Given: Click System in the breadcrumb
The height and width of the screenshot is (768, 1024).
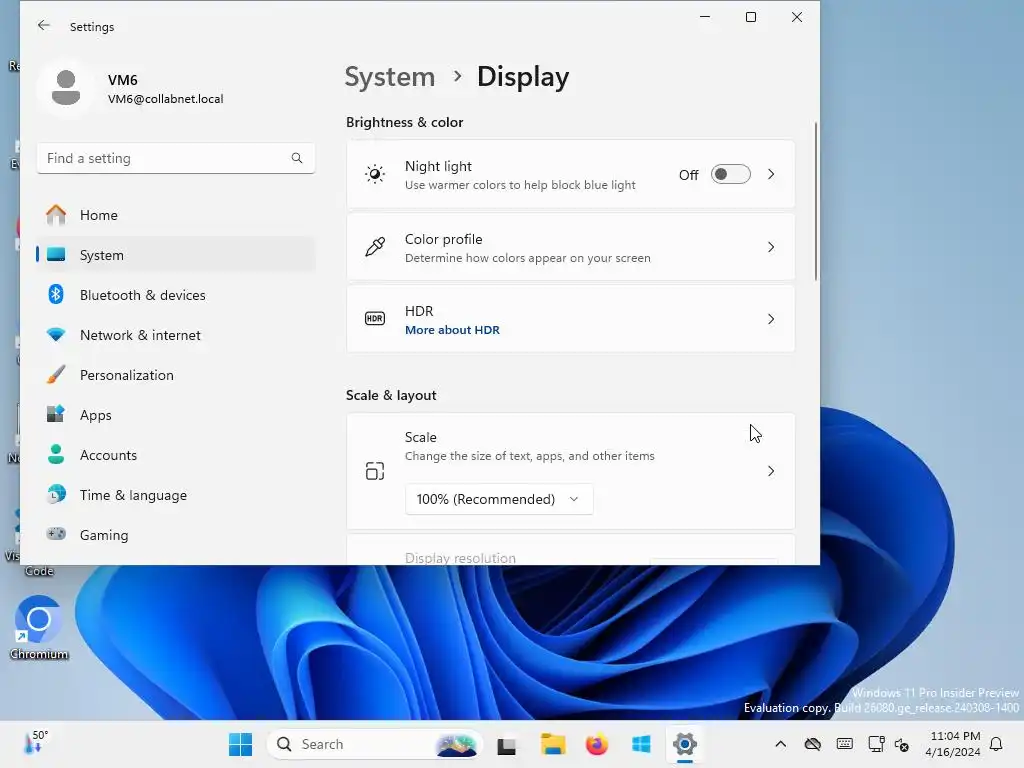Looking at the screenshot, I should (390, 77).
